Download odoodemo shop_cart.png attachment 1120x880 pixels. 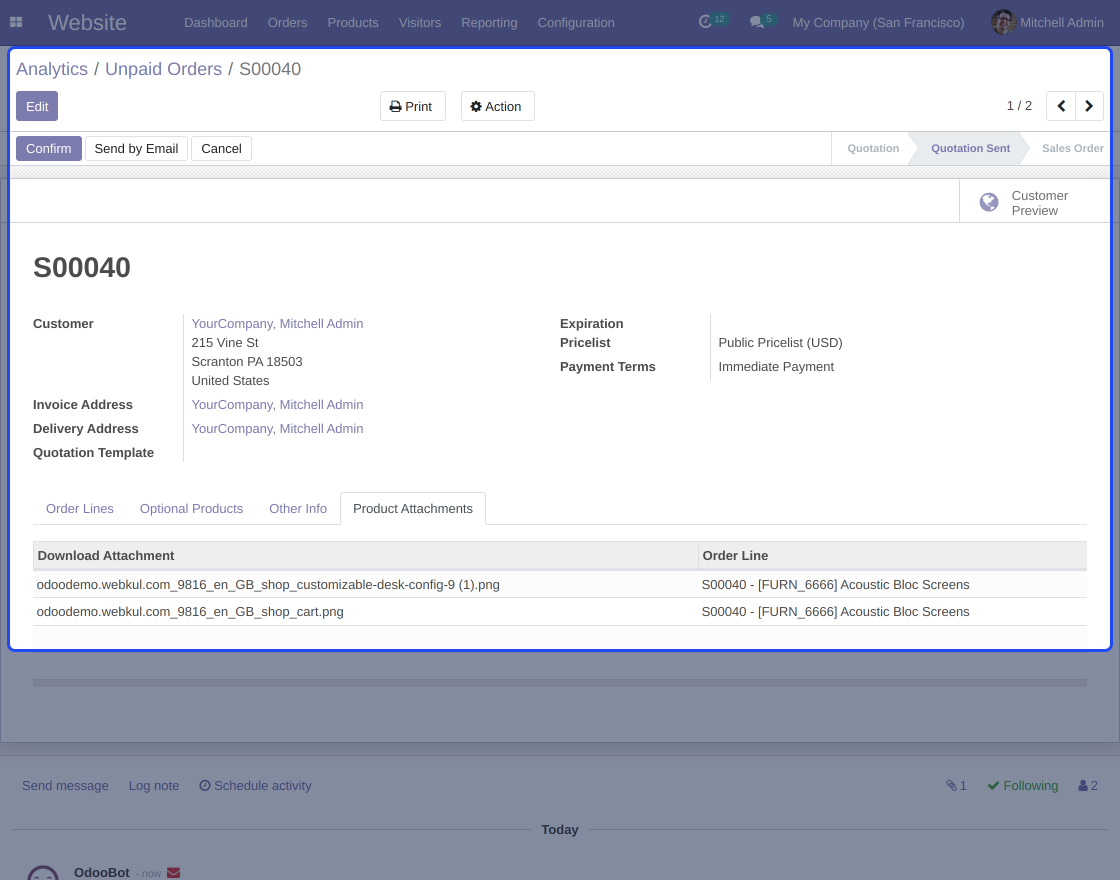[x=190, y=612]
